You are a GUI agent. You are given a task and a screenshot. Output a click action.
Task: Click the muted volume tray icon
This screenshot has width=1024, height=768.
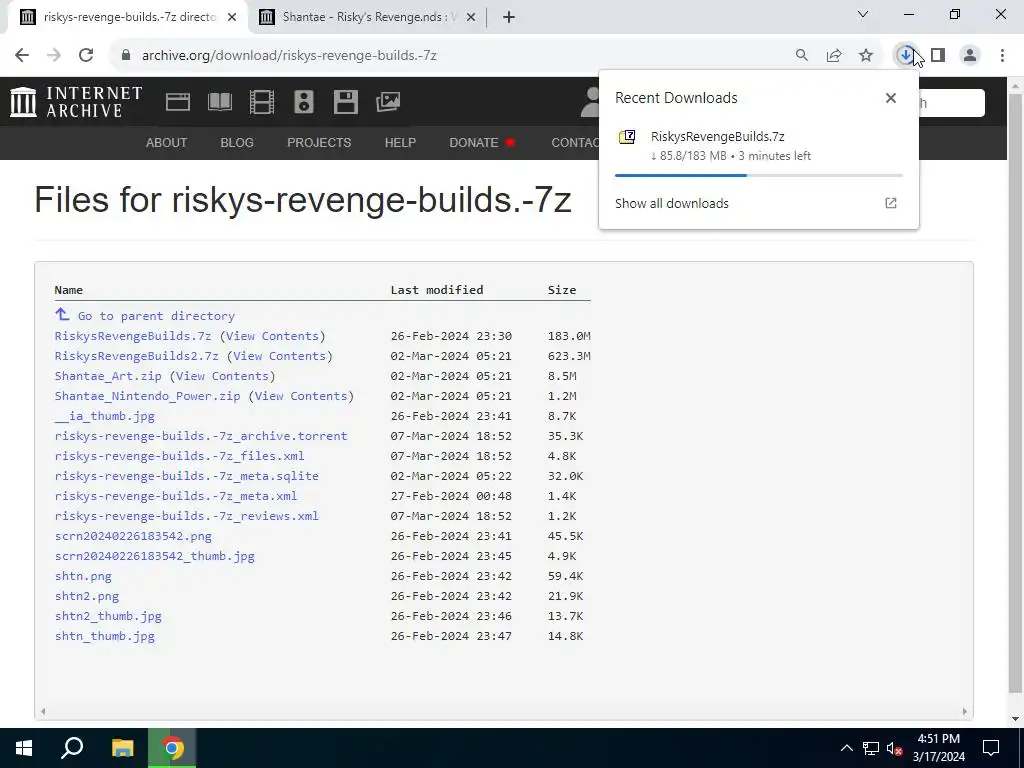click(895, 748)
